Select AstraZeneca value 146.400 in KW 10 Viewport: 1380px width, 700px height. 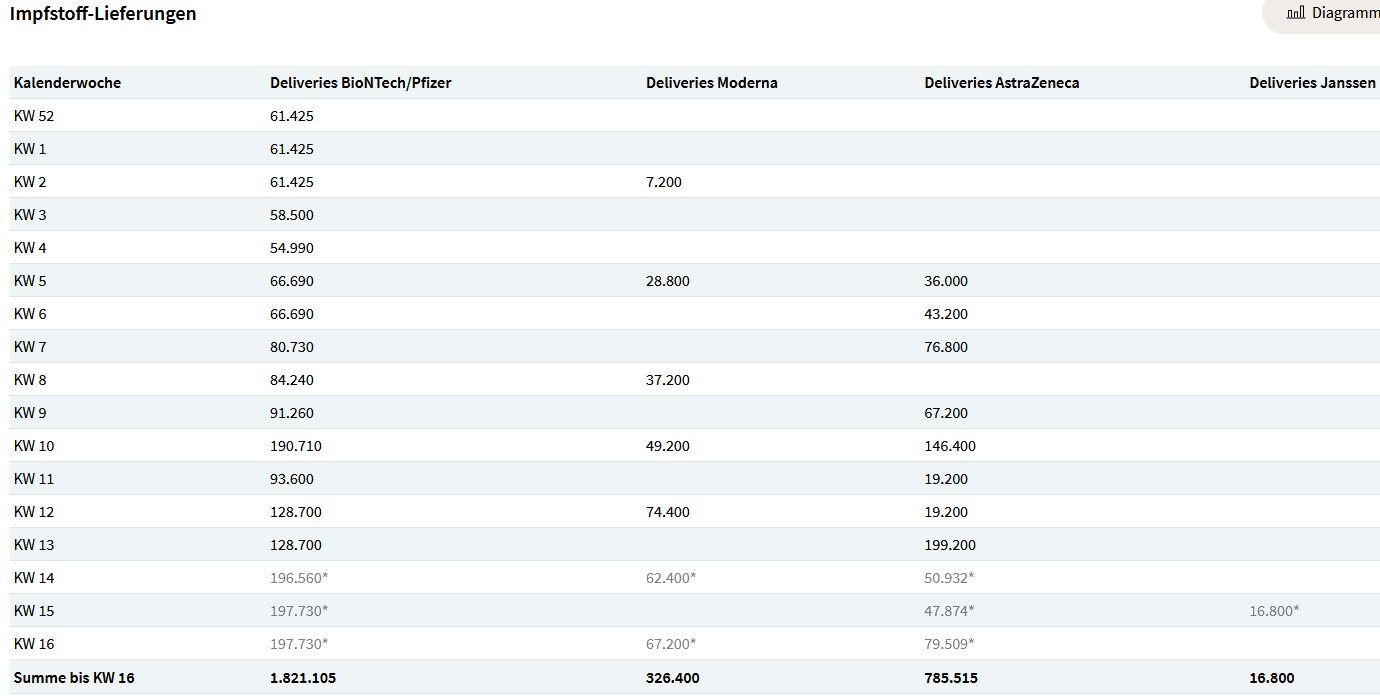950,446
